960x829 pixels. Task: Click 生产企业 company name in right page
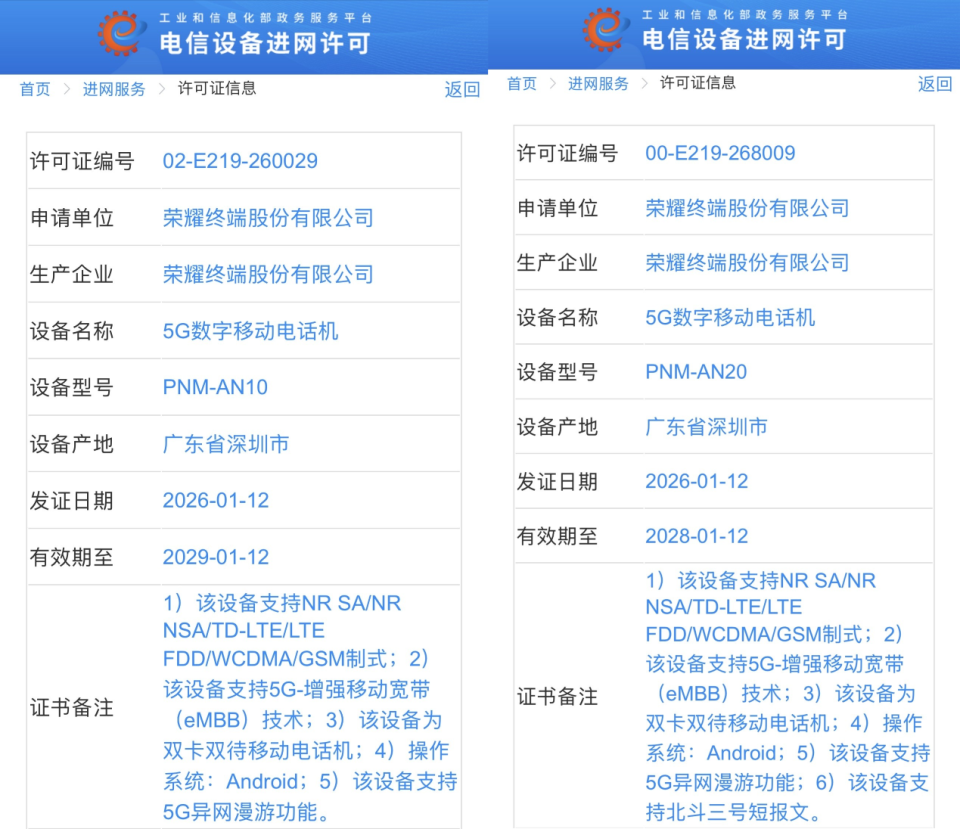747,263
